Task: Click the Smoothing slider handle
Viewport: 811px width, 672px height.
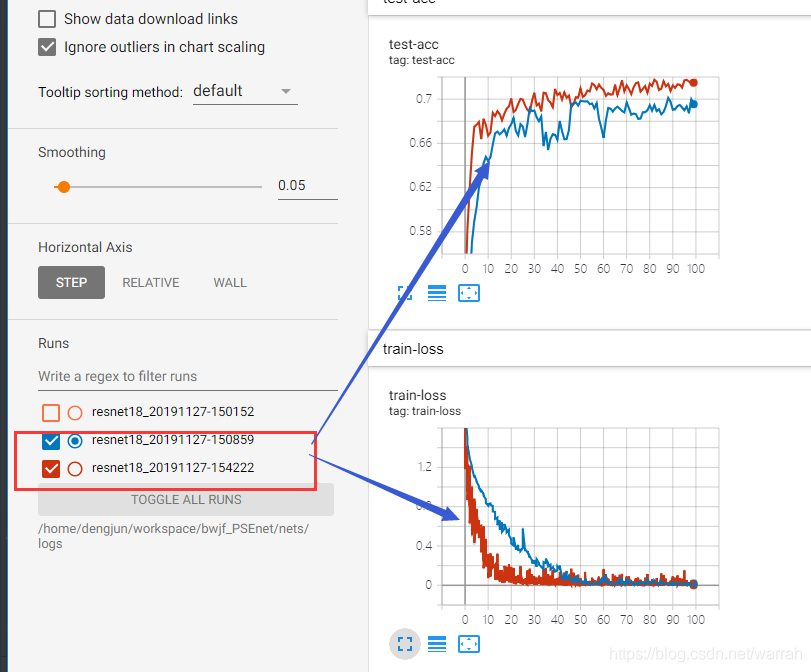Action: [x=63, y=186]
